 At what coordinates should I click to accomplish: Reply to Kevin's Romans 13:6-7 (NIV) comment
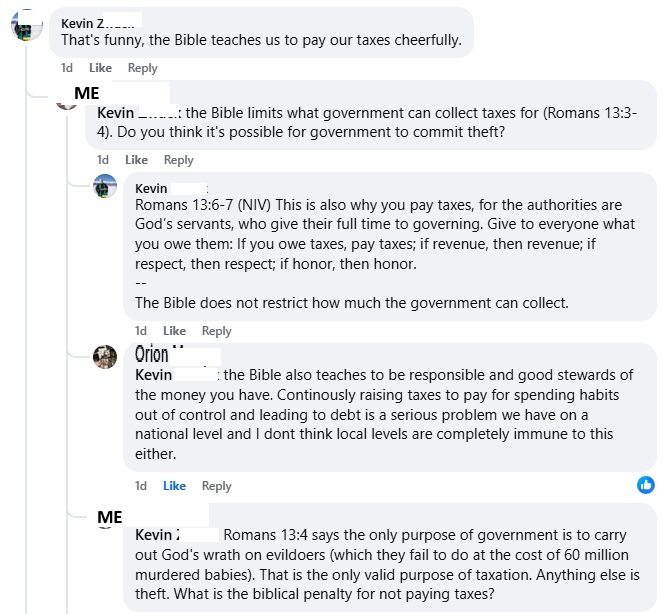(216, 331)
